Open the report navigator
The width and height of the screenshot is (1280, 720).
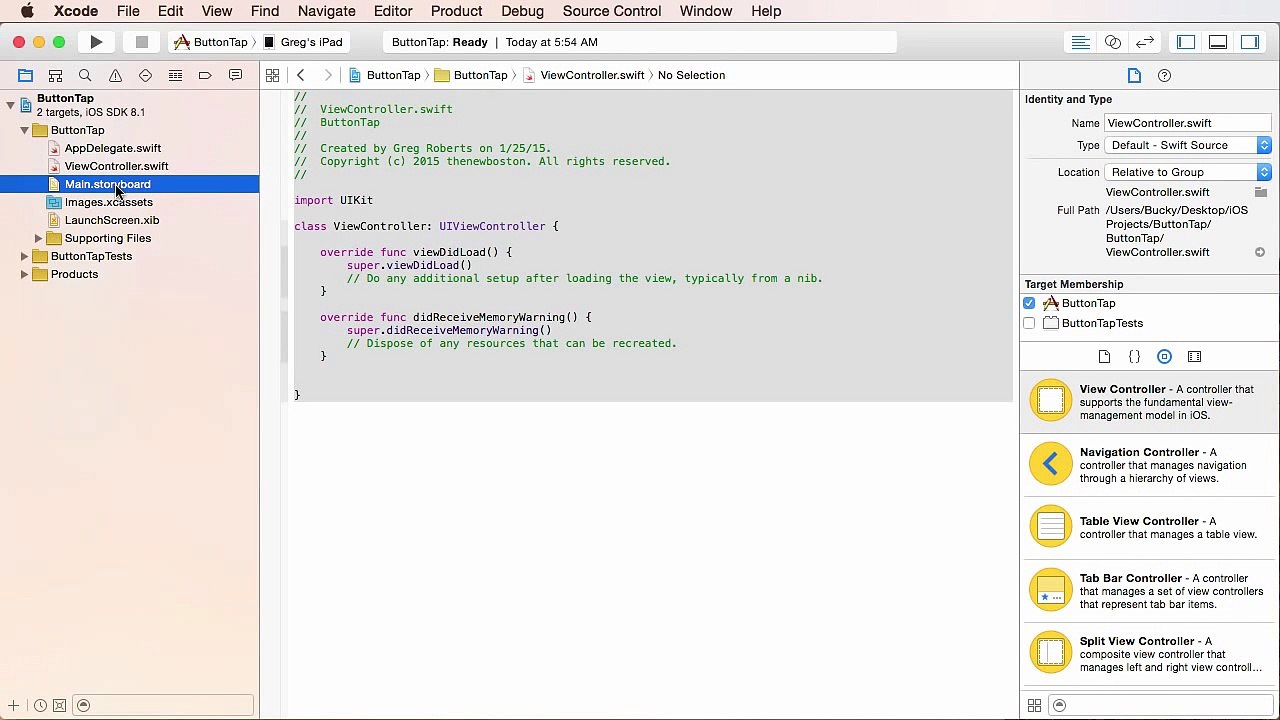235,75
